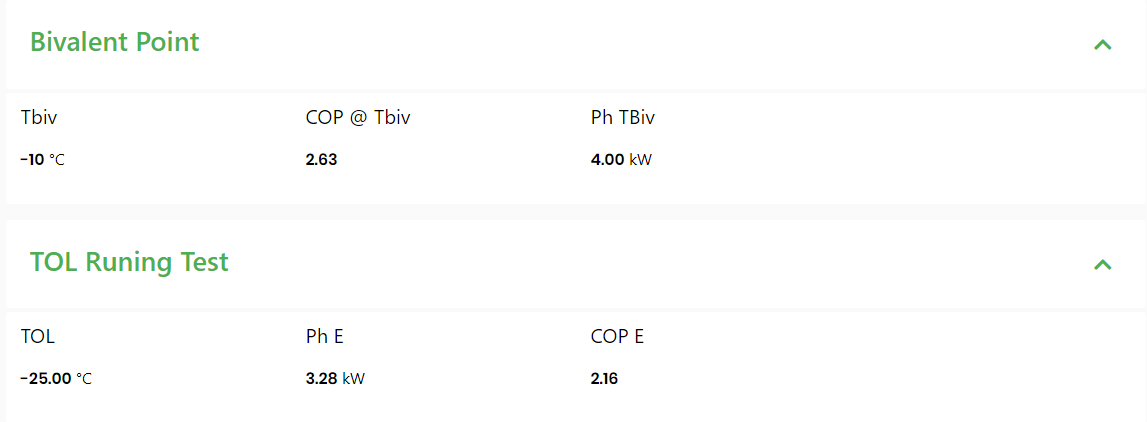This screenshot has width=1147, height=422.
Task: Select the Ph TBiv label
Action: tap(623, 118)
